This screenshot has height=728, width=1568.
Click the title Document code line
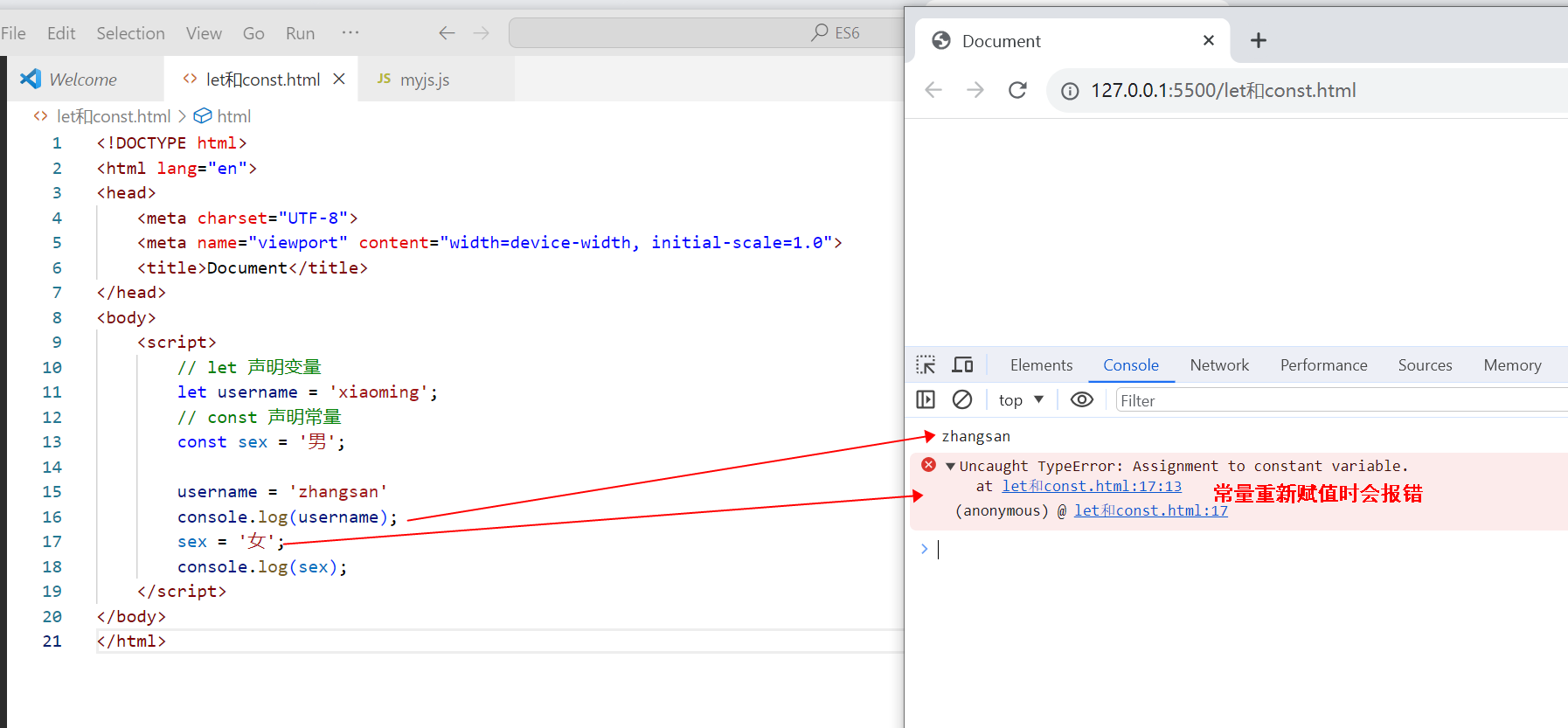coord(252,268)
